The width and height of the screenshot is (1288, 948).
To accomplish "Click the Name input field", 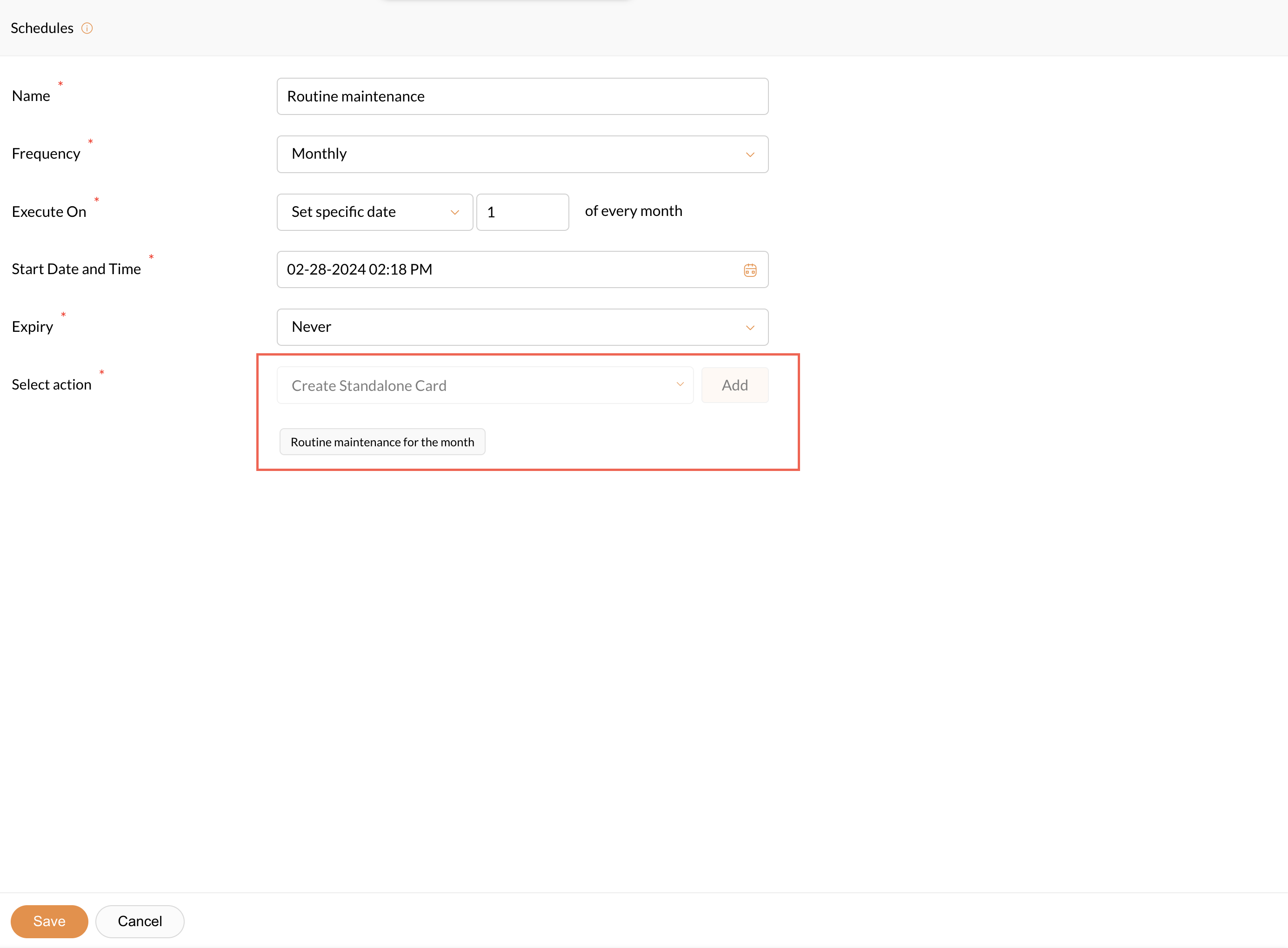I will click(x=522, y=96).
